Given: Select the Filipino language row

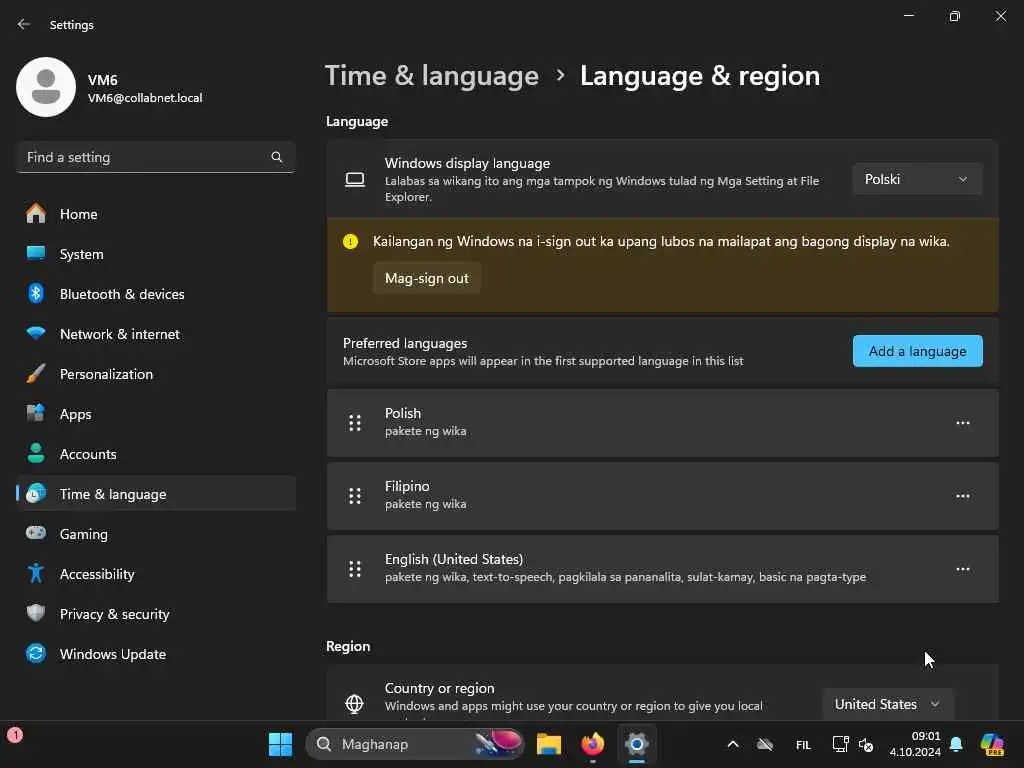Looking at the screenshot, I should point(662,496).
